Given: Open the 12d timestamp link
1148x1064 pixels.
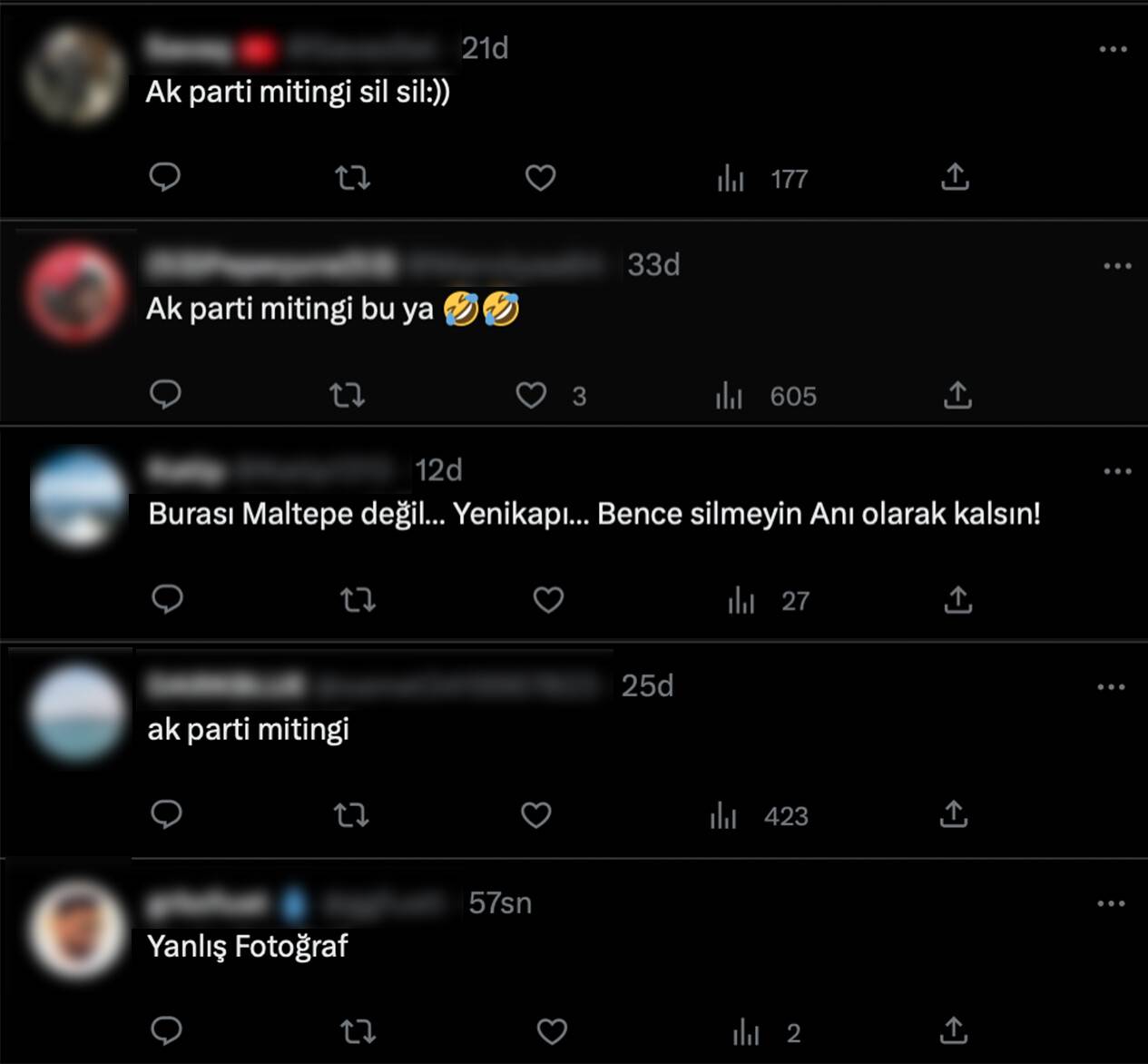Looking at the screenshot, I should [x=438, y=470].
